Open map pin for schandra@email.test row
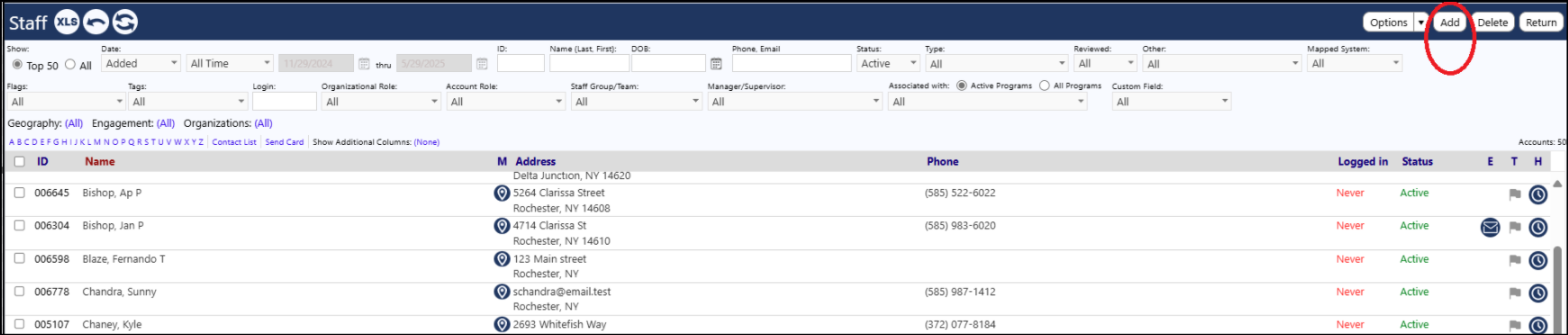1568x335 pixels. 503,292
